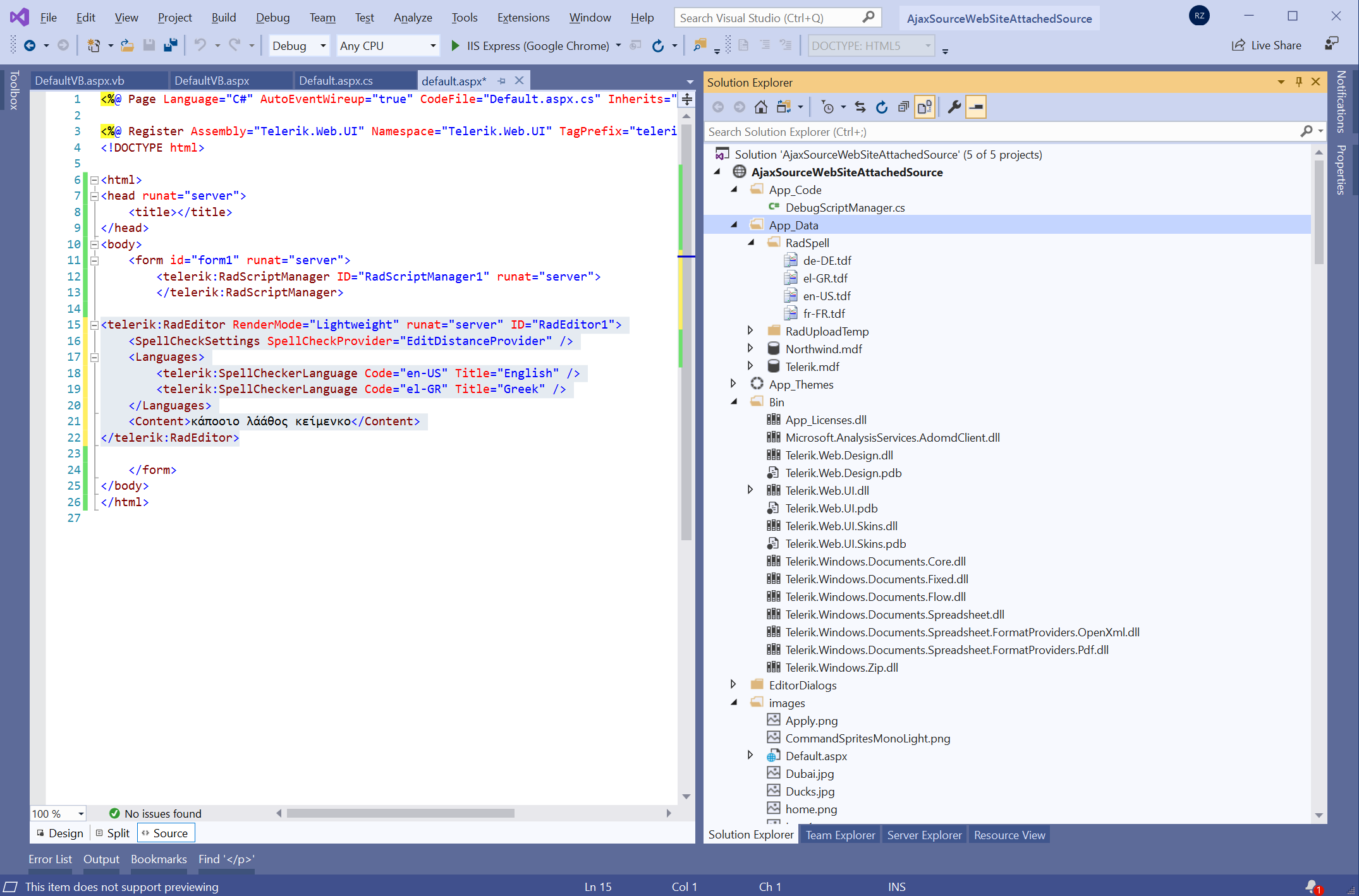Click the Search Solution Explorer field
Viewport: 1359px width, 896px height.
(999, 132)
